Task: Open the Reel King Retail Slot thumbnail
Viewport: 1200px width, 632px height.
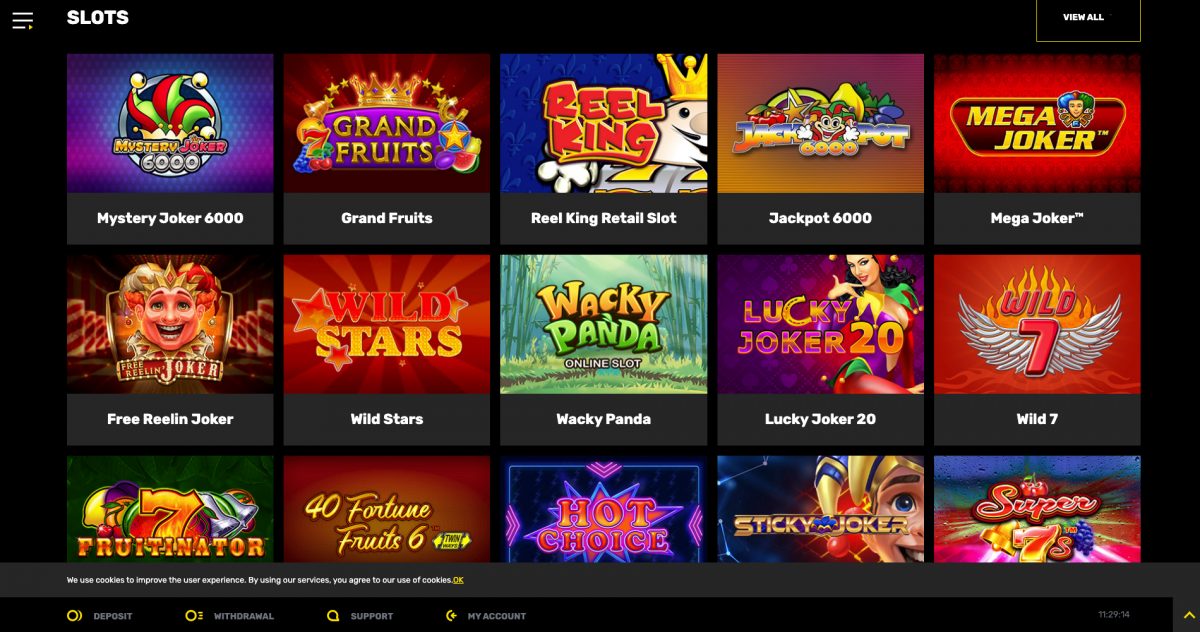Action: pyautogui.click(x=604, y=123)
